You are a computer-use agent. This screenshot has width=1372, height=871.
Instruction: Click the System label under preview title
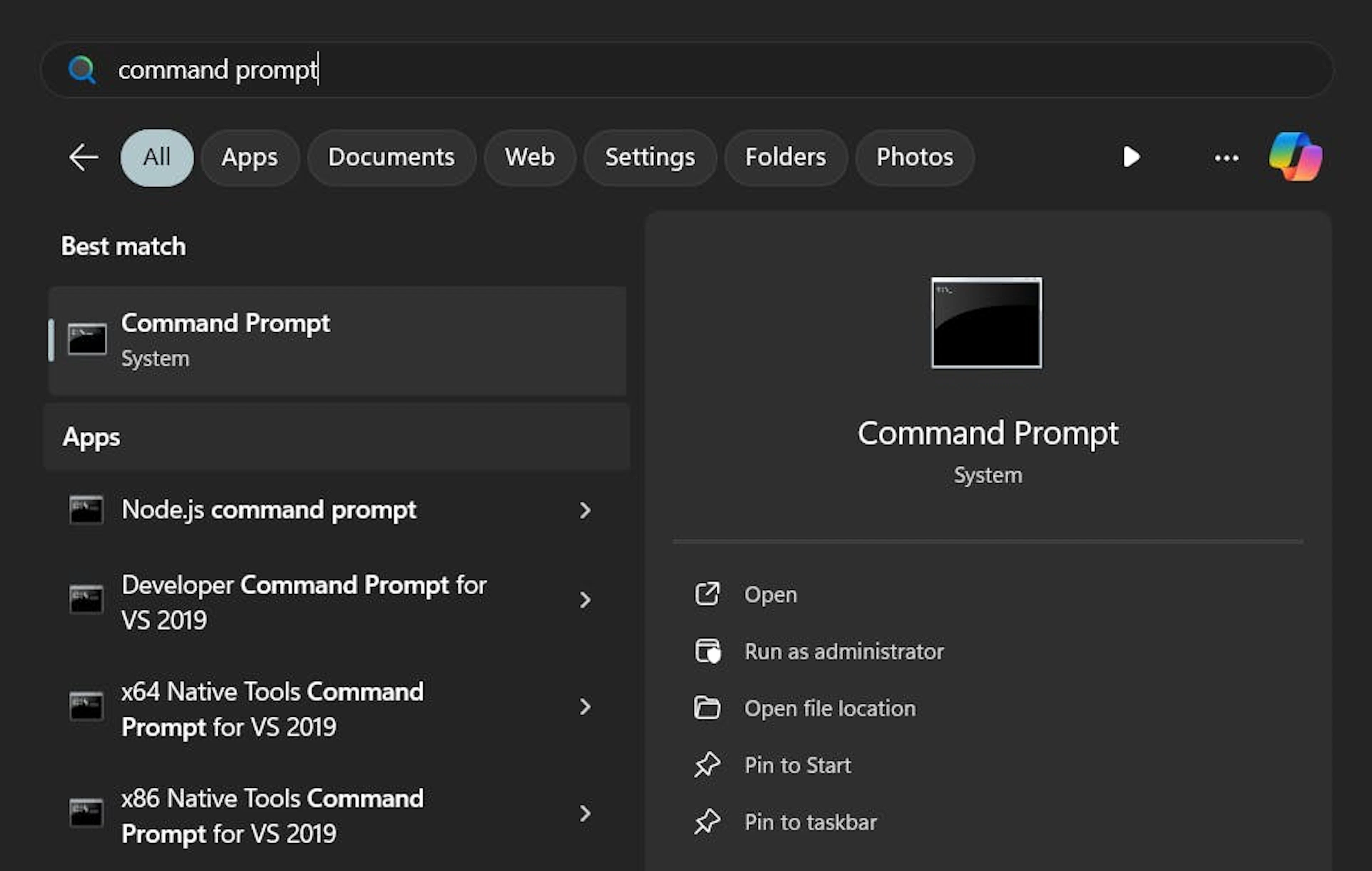coord(988,476)
